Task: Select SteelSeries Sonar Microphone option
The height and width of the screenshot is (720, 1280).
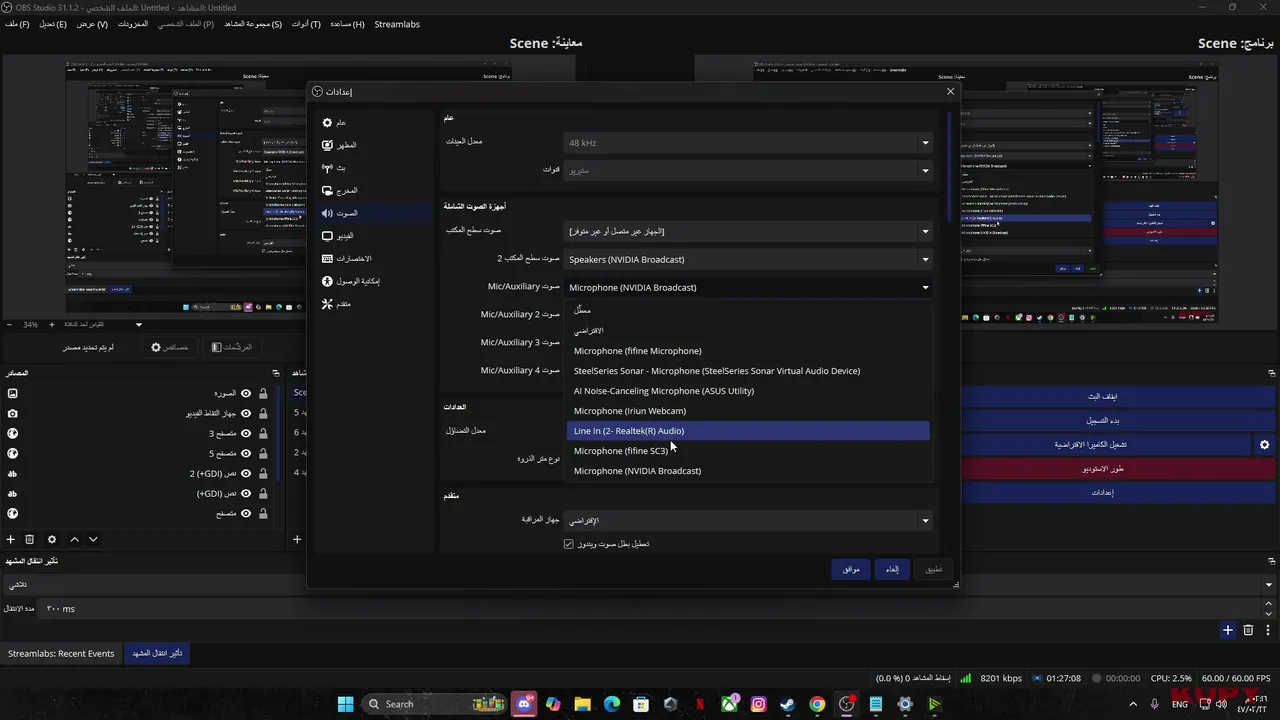Action: click(748, 371)
